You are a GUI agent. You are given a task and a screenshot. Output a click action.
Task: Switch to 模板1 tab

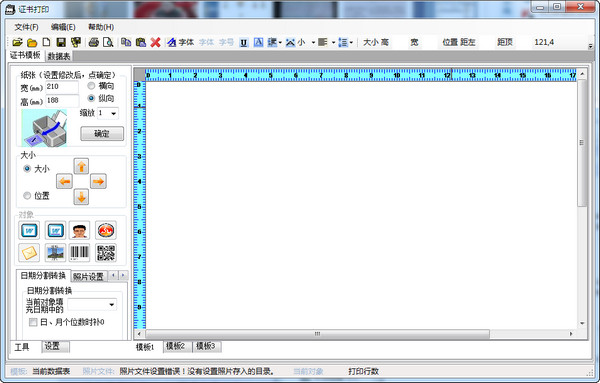pyautogui.click(x=145, y=347)
